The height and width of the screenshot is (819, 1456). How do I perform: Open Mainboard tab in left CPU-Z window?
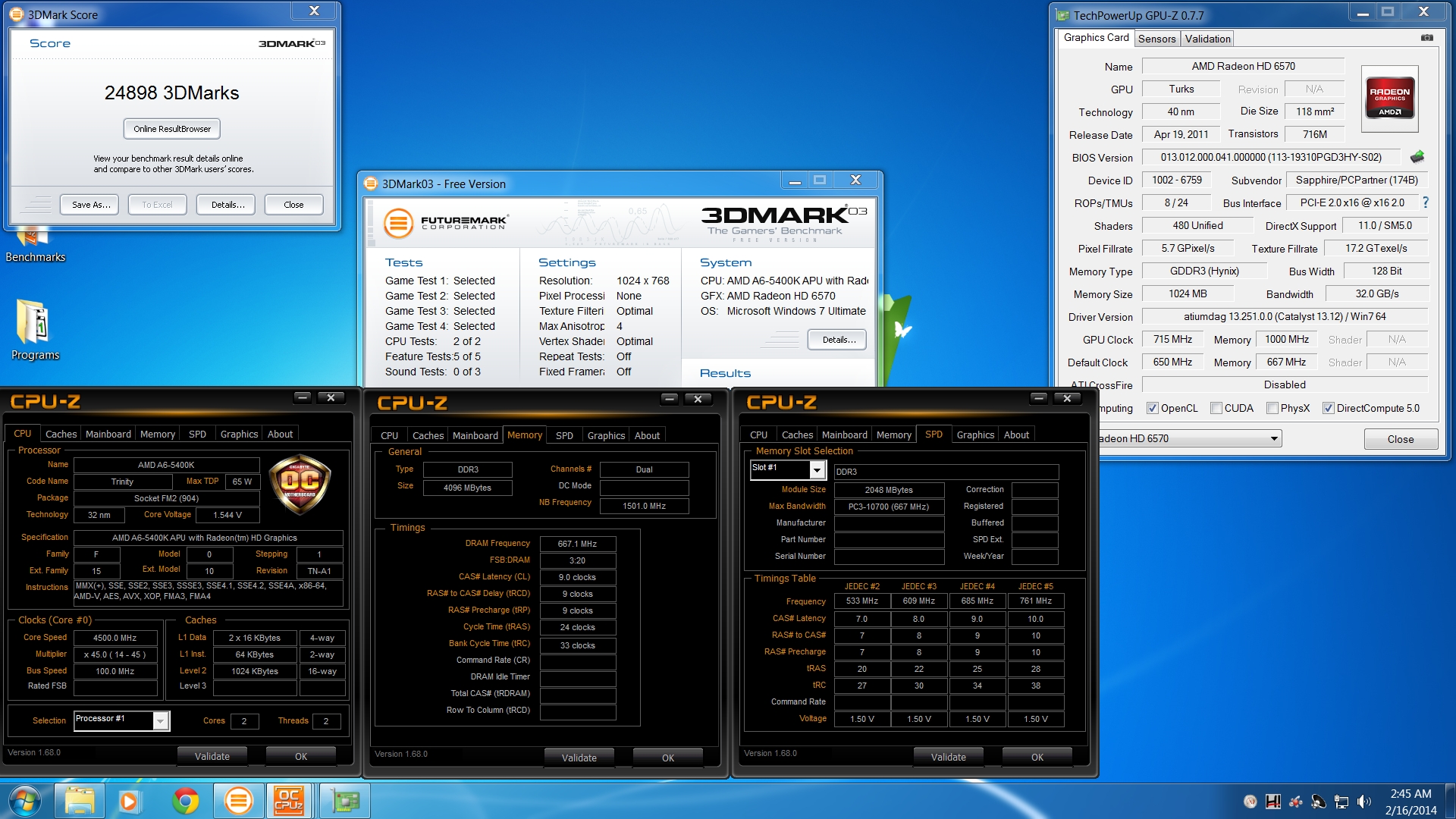[x=108, y=434]
